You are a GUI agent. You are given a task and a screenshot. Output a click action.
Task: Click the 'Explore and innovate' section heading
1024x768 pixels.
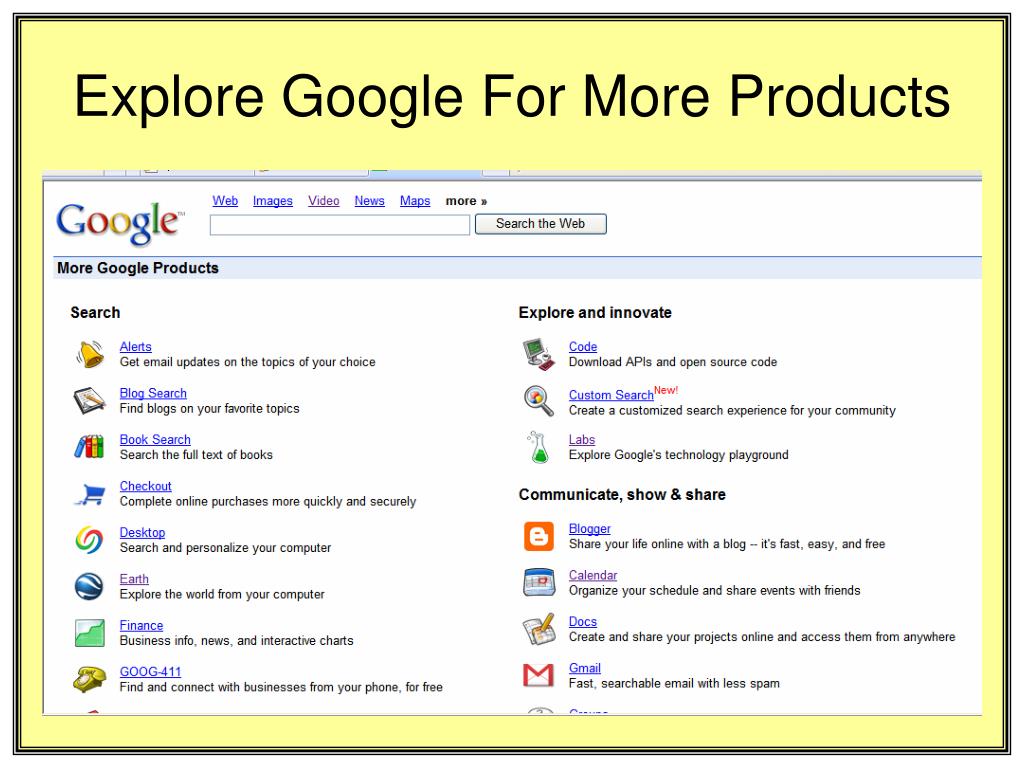coord(595,312)
